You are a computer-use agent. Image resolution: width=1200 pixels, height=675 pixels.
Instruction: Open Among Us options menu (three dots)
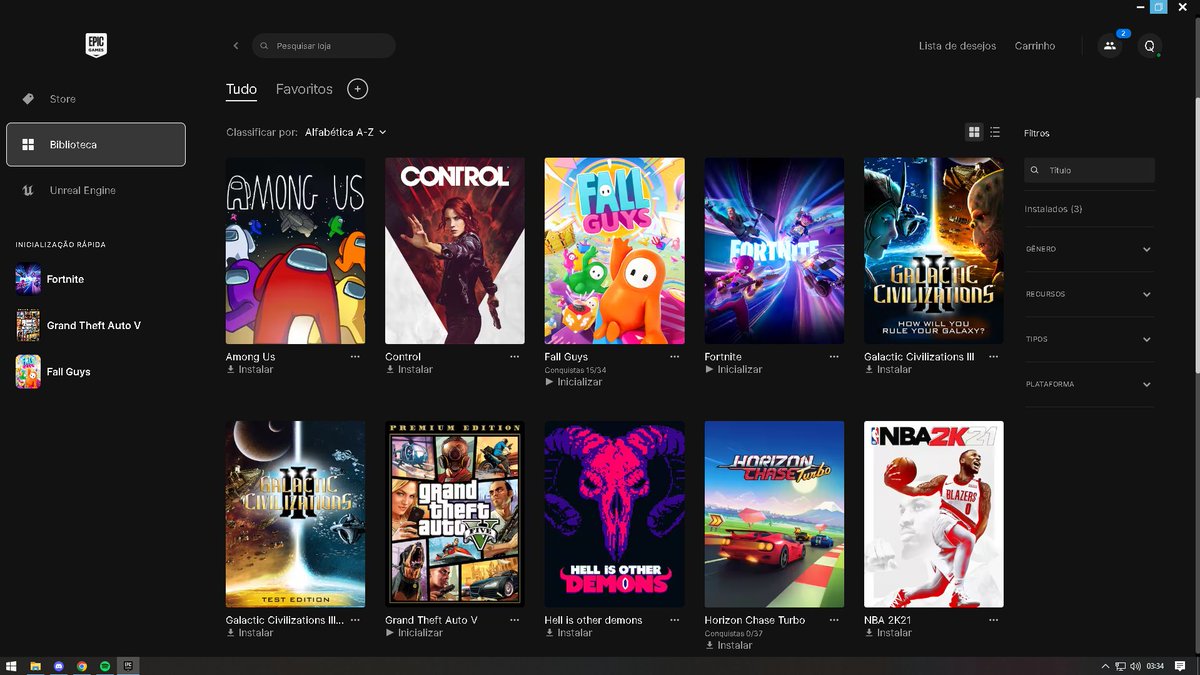coord(355,357)
